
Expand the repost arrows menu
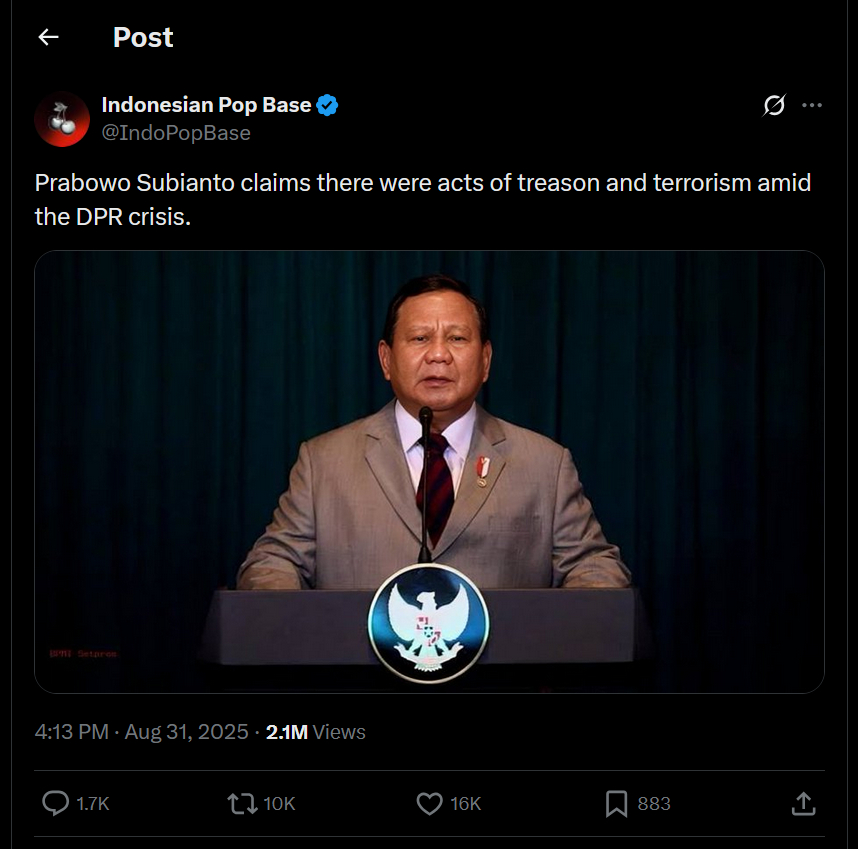click(x=241, y=803)
